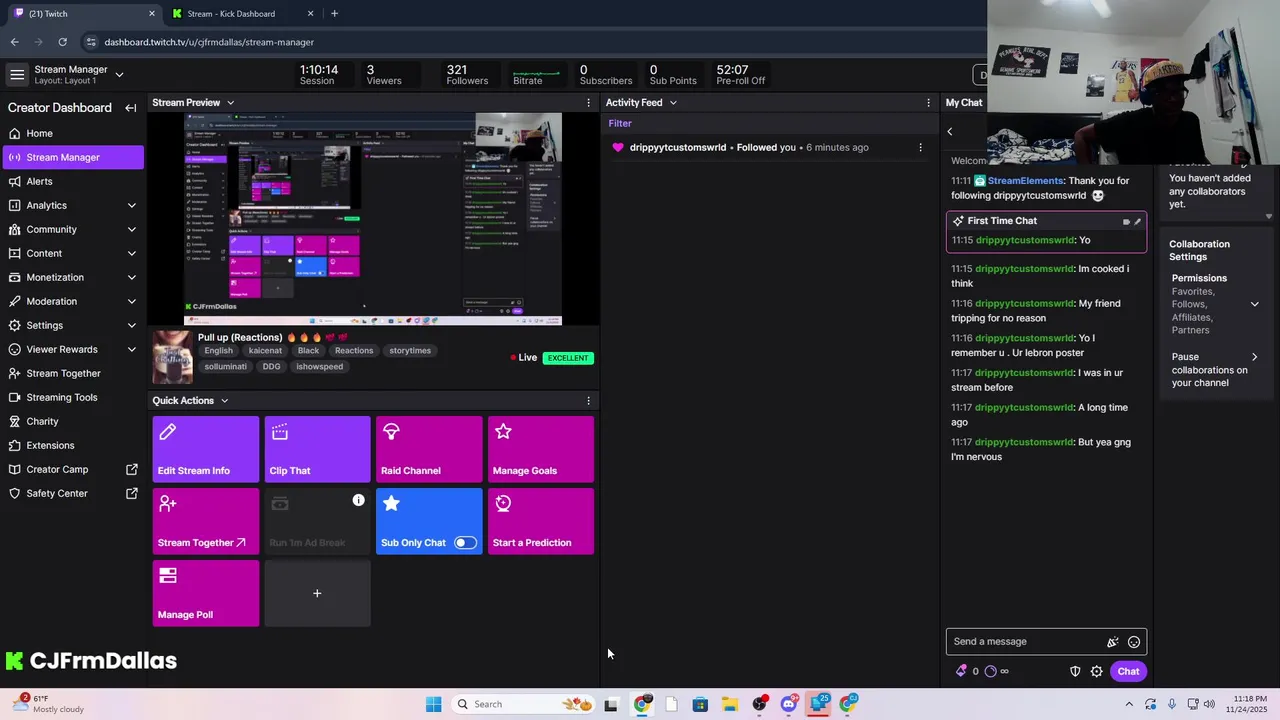Click Clip That quick action
The image size is (1280, 720).
point(317,449)
